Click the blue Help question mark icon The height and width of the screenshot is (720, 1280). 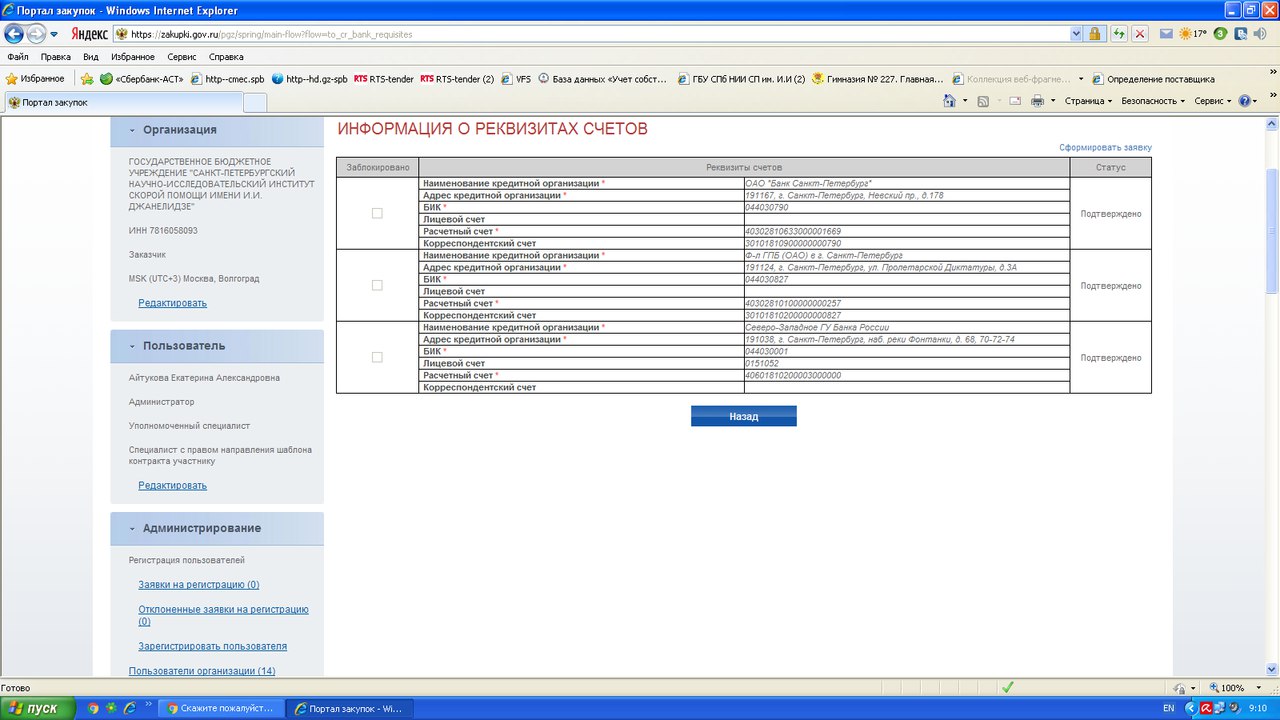coord(1244,101)
